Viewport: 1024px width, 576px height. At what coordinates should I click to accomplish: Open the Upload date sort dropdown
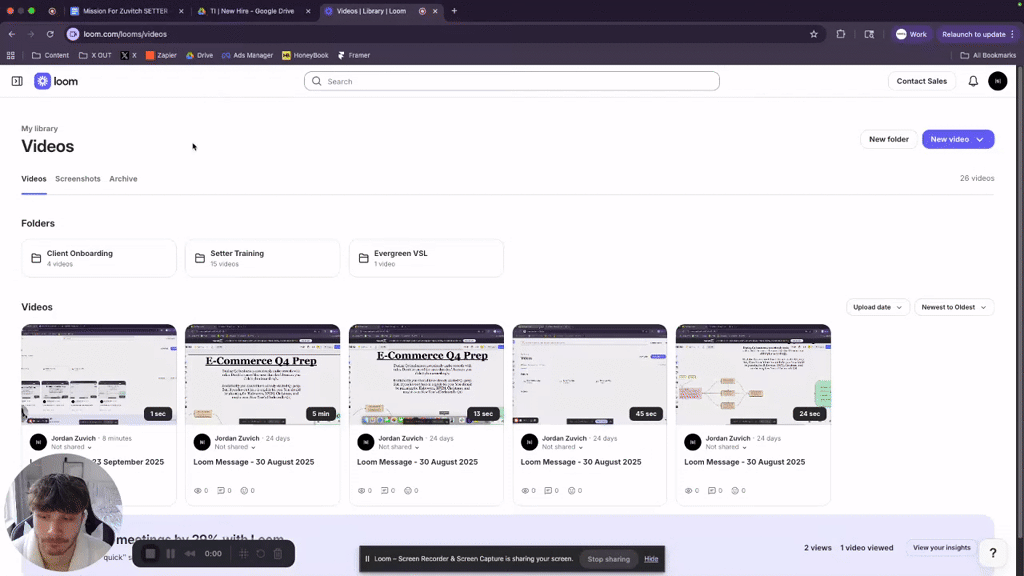coord(877,307)
